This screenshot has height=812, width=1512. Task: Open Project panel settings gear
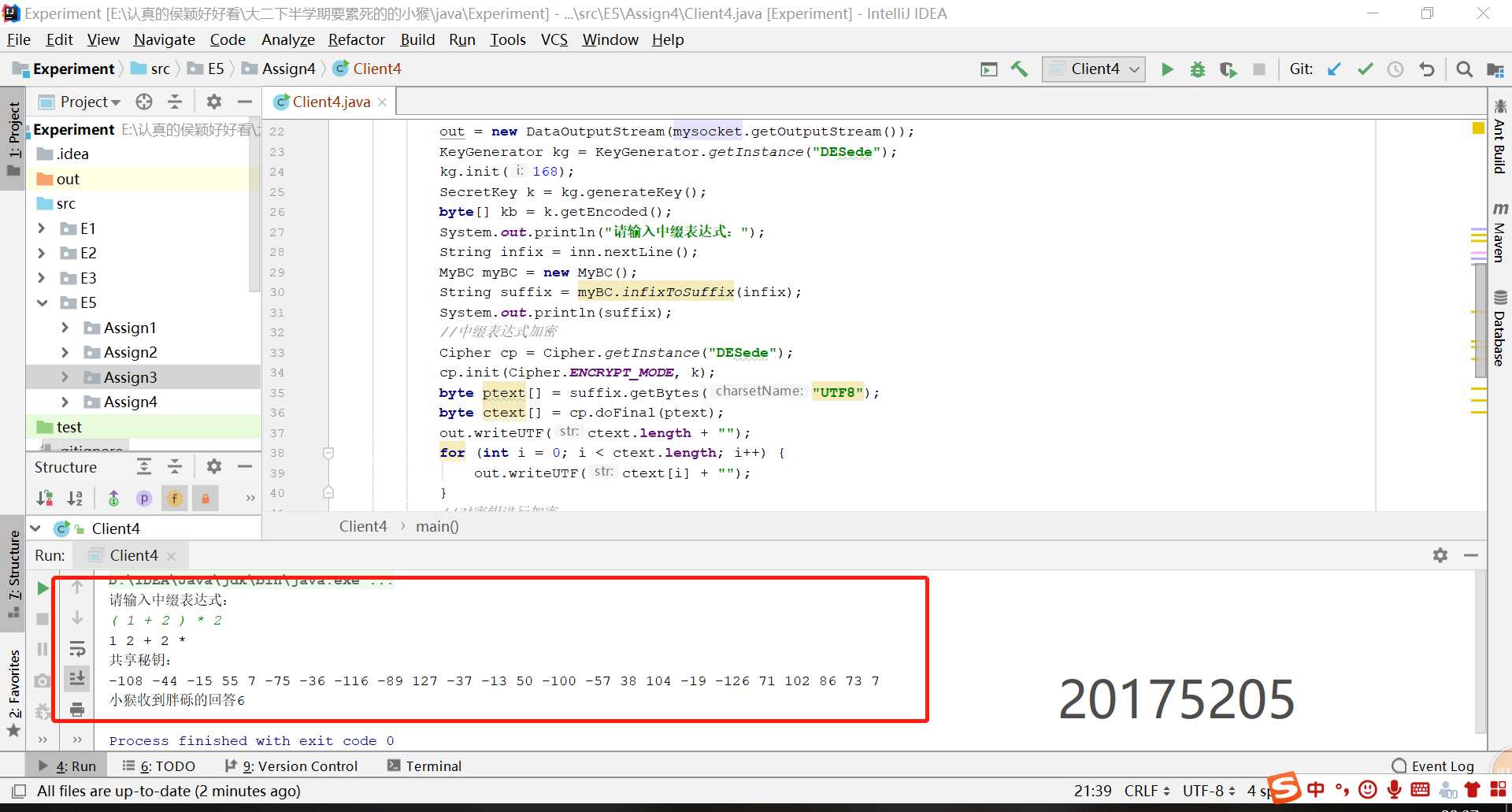point(213,102)
